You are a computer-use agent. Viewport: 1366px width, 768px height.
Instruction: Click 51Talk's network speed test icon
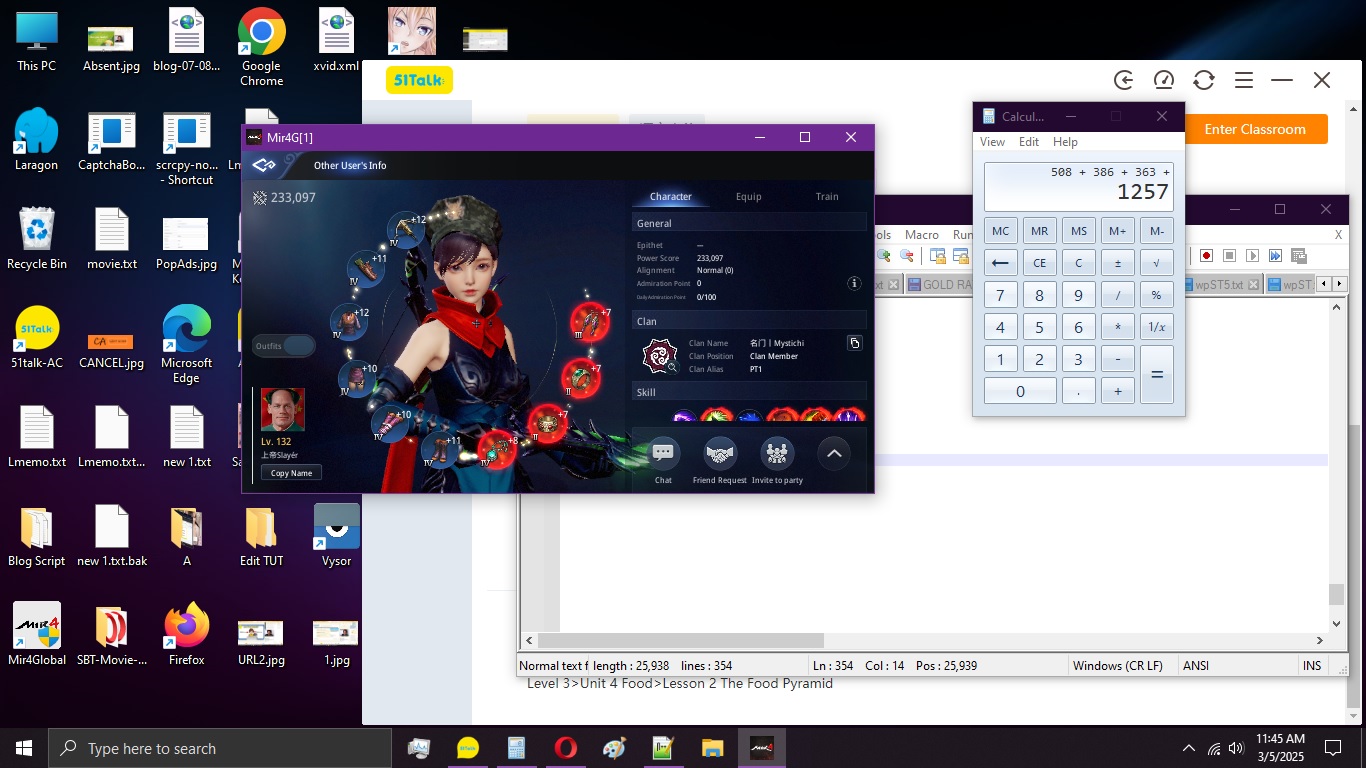click(1163, 80)
